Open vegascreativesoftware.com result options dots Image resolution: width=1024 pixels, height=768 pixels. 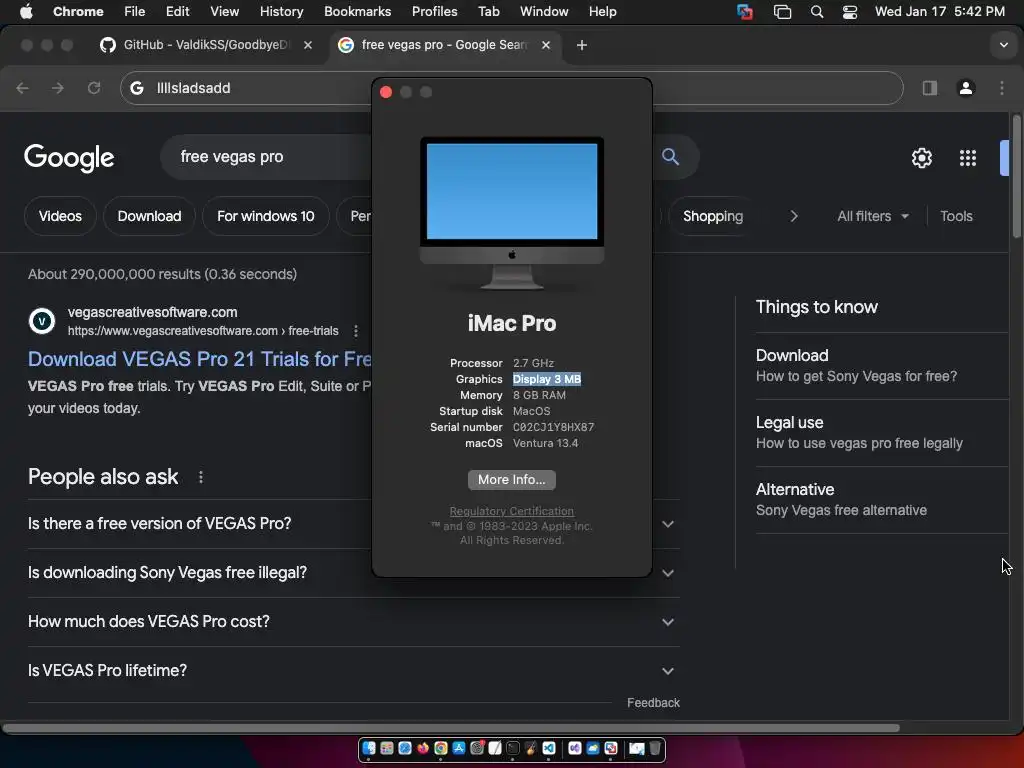[355, 330]
